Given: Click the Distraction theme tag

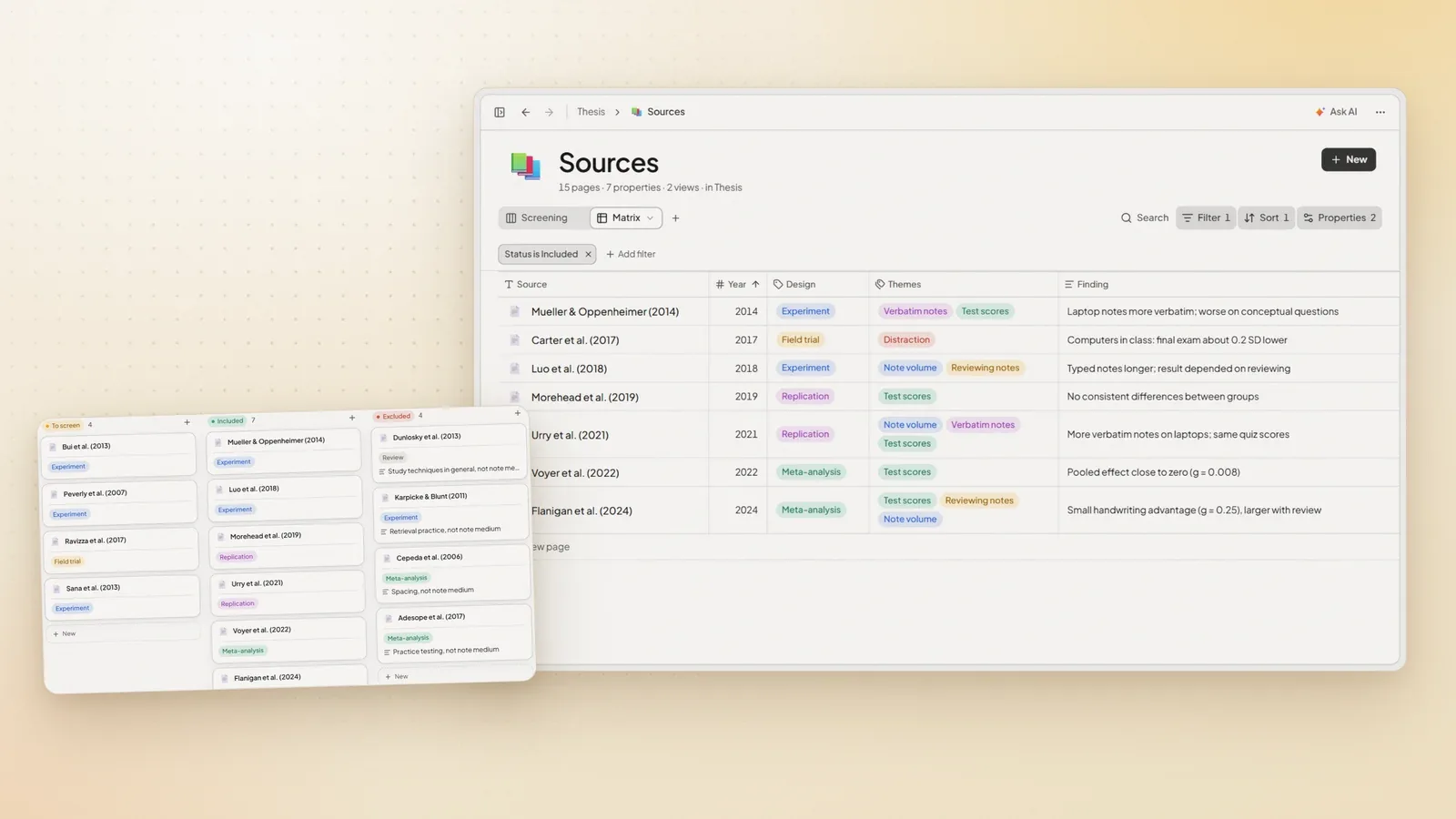Looking at the screenshot, I should point(906,340).
